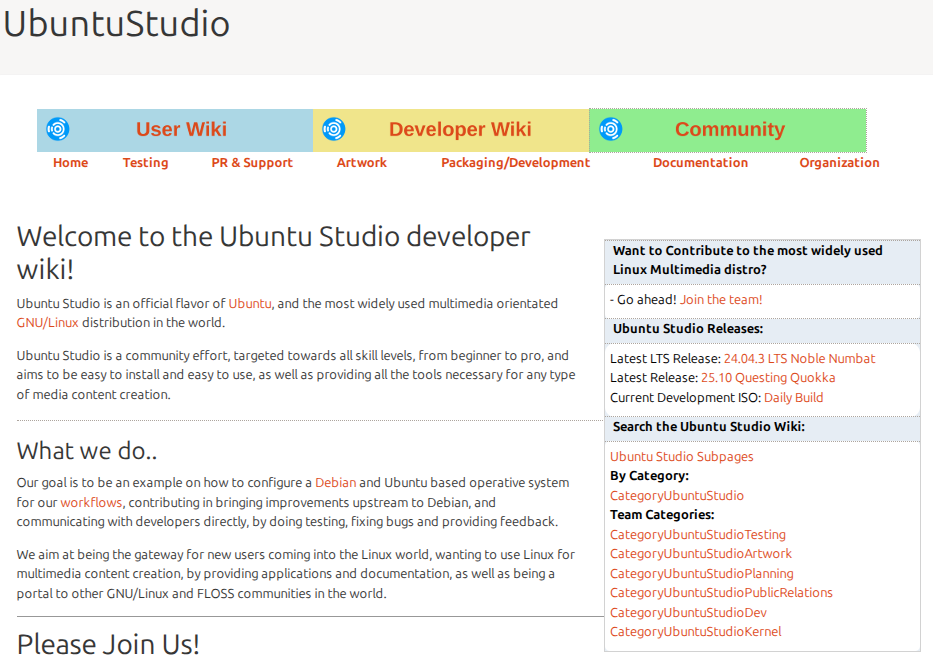Follow the Debian link
The width and height of the screenshot is (933, 666).
[336, 483]
